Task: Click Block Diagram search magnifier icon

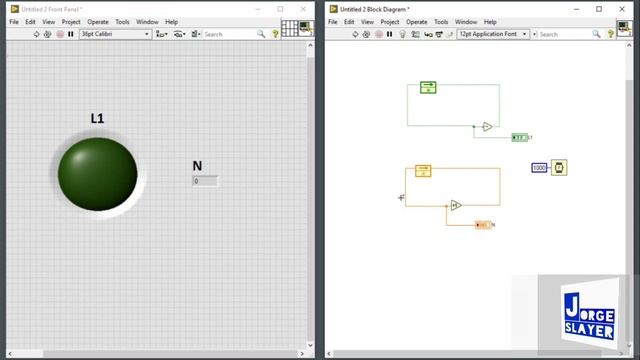Action: pos(596,34)
